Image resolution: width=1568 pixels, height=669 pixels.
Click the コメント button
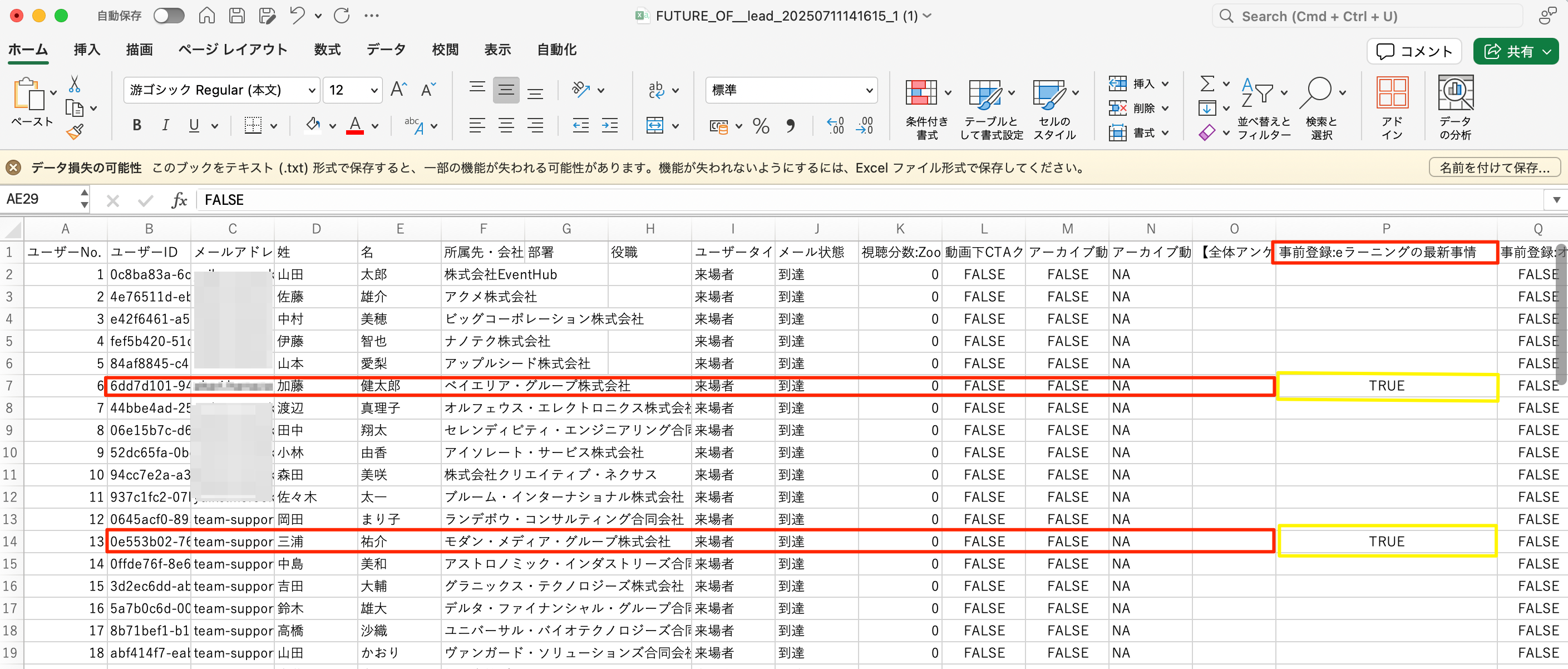[1414, 51]
